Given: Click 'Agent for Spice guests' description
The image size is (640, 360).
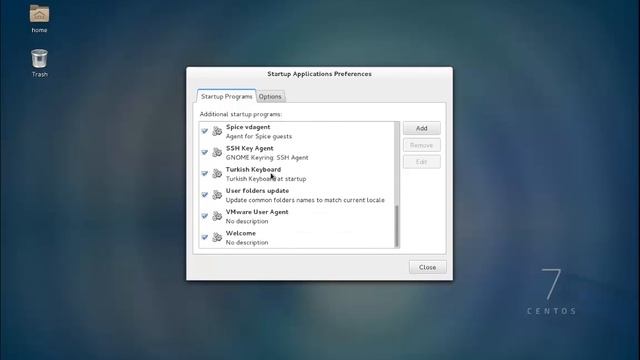Looking at the screenshot, I should [259, 136].
